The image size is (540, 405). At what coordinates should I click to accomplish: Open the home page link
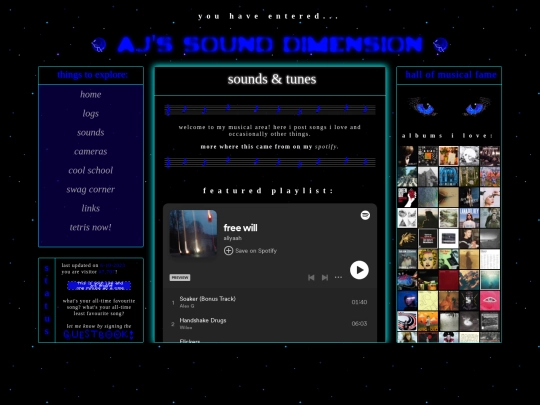[x=91, y=94]
